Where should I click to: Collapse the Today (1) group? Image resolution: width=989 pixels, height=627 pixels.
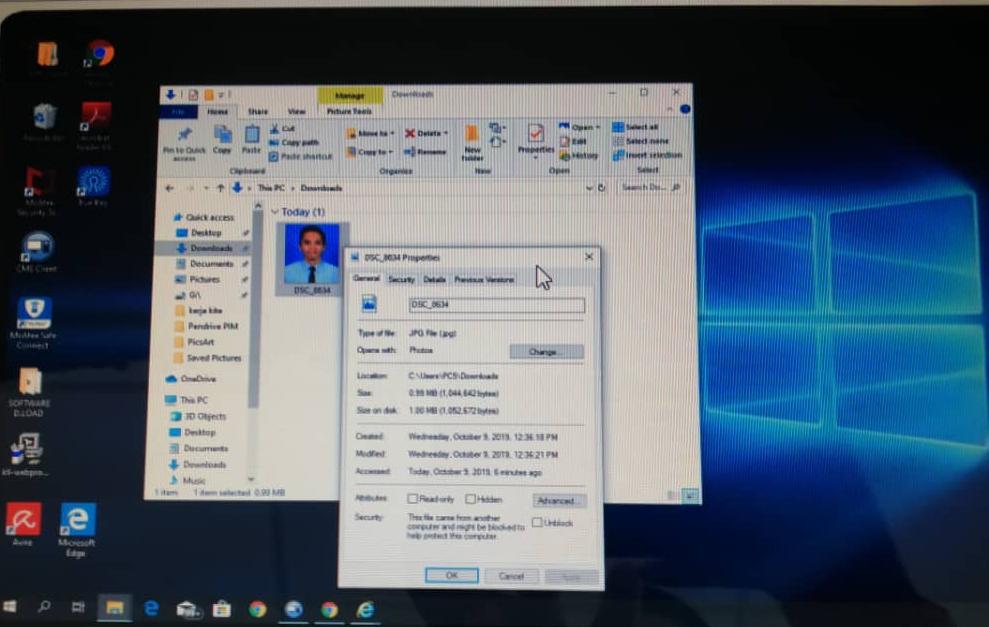pyautogui.click(x=275, y=212)
